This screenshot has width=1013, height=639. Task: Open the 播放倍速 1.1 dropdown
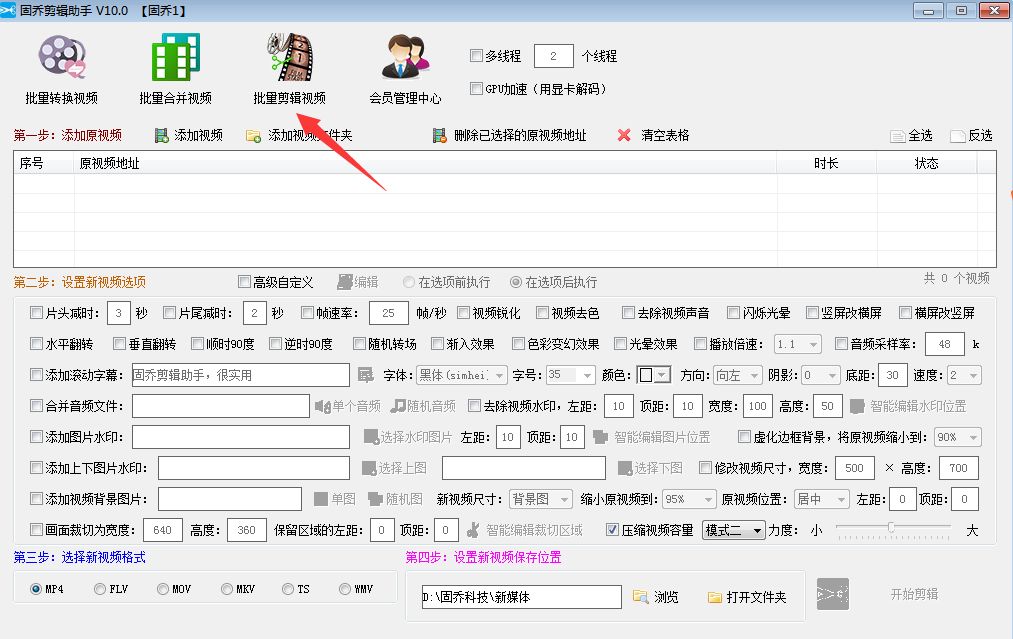click(x=798, y=344)
